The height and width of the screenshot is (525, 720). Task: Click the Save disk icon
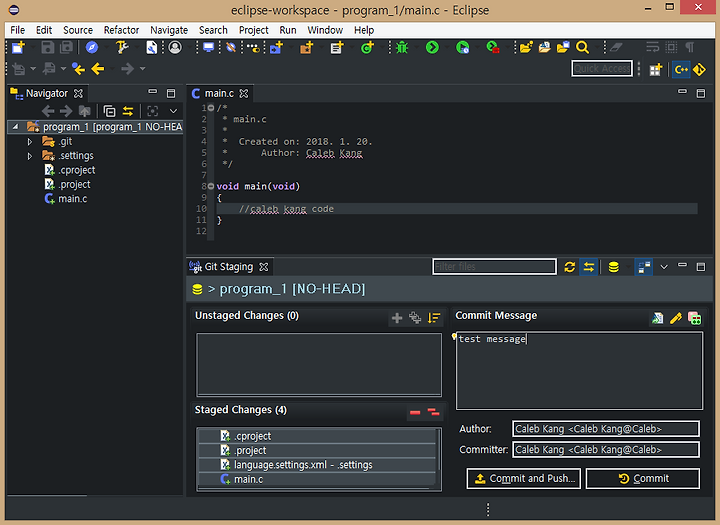click(x=47, y=47)
